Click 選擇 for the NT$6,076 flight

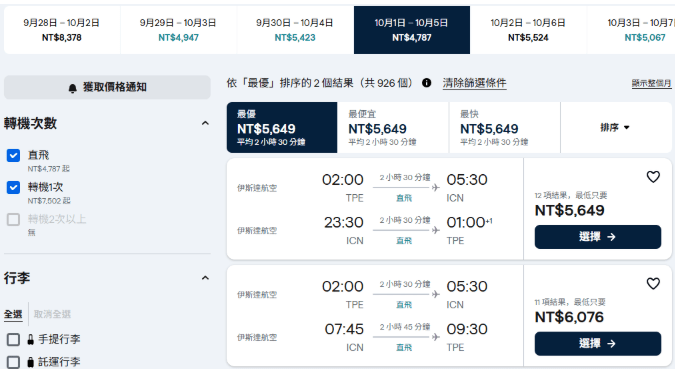(598, 344)
